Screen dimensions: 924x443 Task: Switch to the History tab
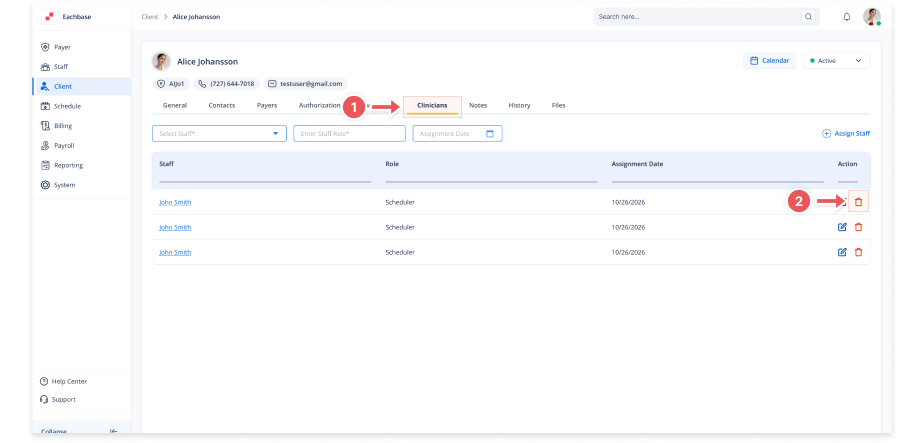point(519,105)
